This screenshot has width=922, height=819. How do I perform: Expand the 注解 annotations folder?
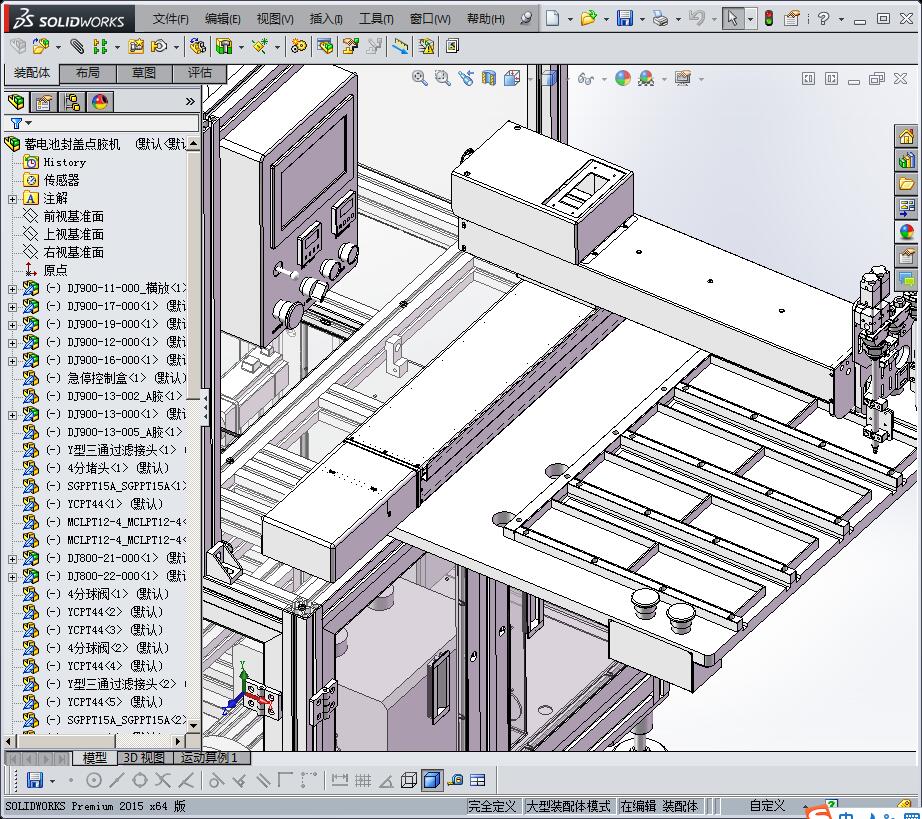pyautogui.click(x=12, y=199)
